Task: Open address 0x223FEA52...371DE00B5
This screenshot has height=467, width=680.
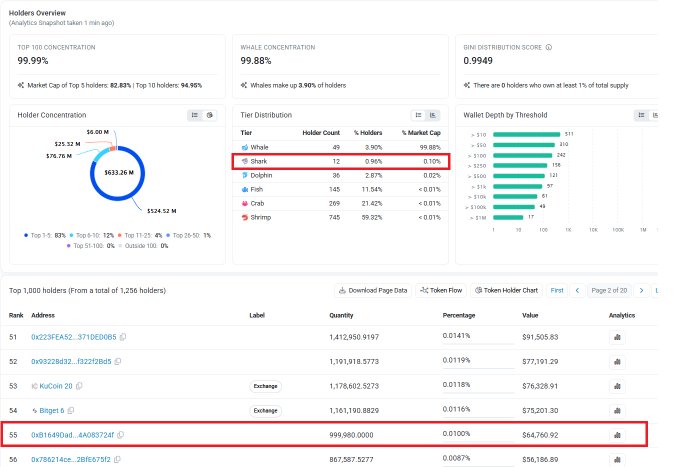Action: (74, 337)
